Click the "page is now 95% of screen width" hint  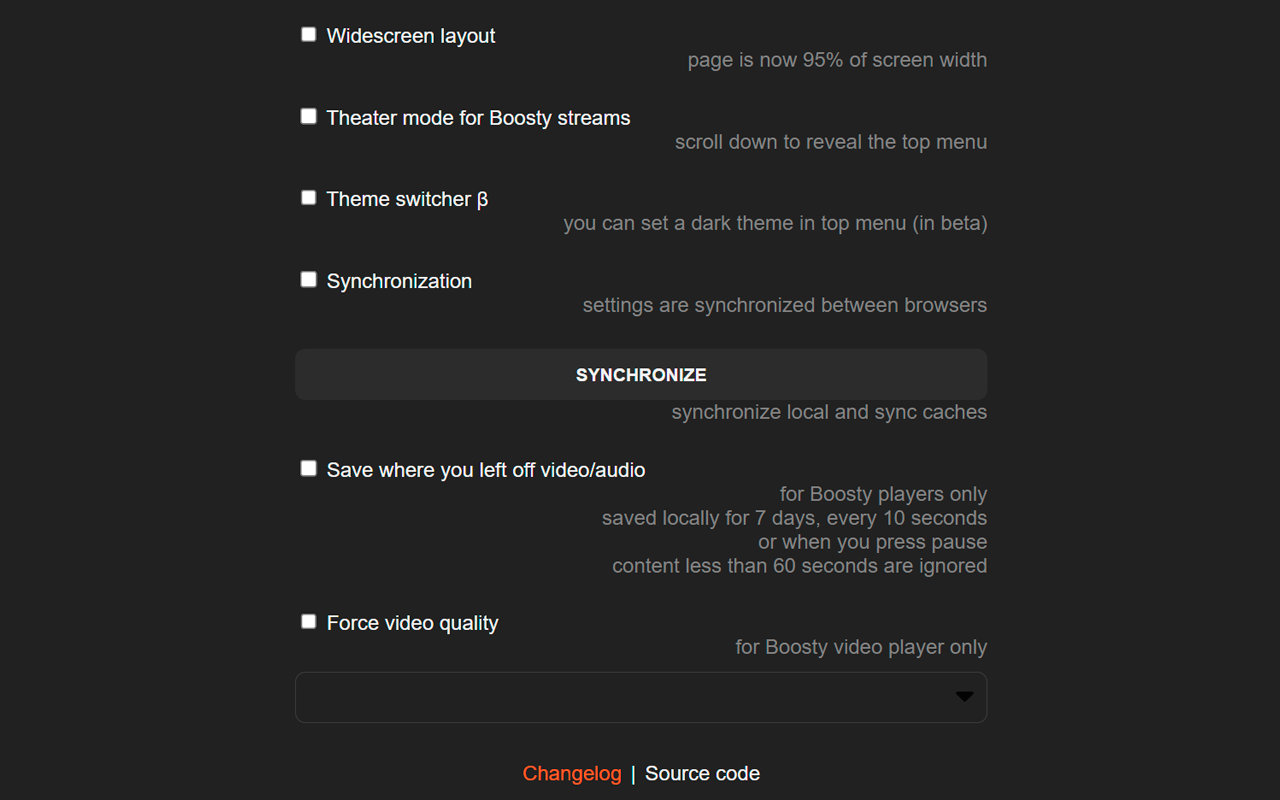pyautogui.click(x=837, y=60)
